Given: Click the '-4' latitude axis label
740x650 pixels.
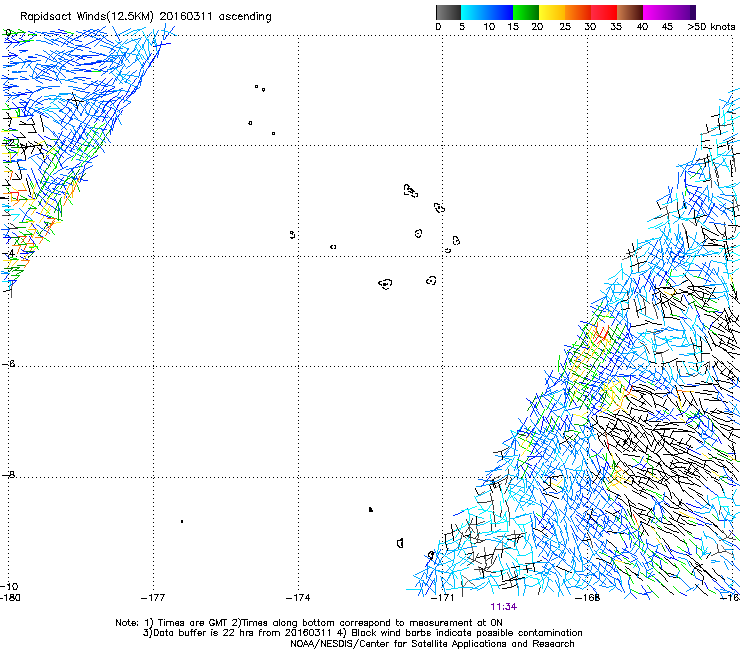Looking at the screenshot, I should click(8, 253).
